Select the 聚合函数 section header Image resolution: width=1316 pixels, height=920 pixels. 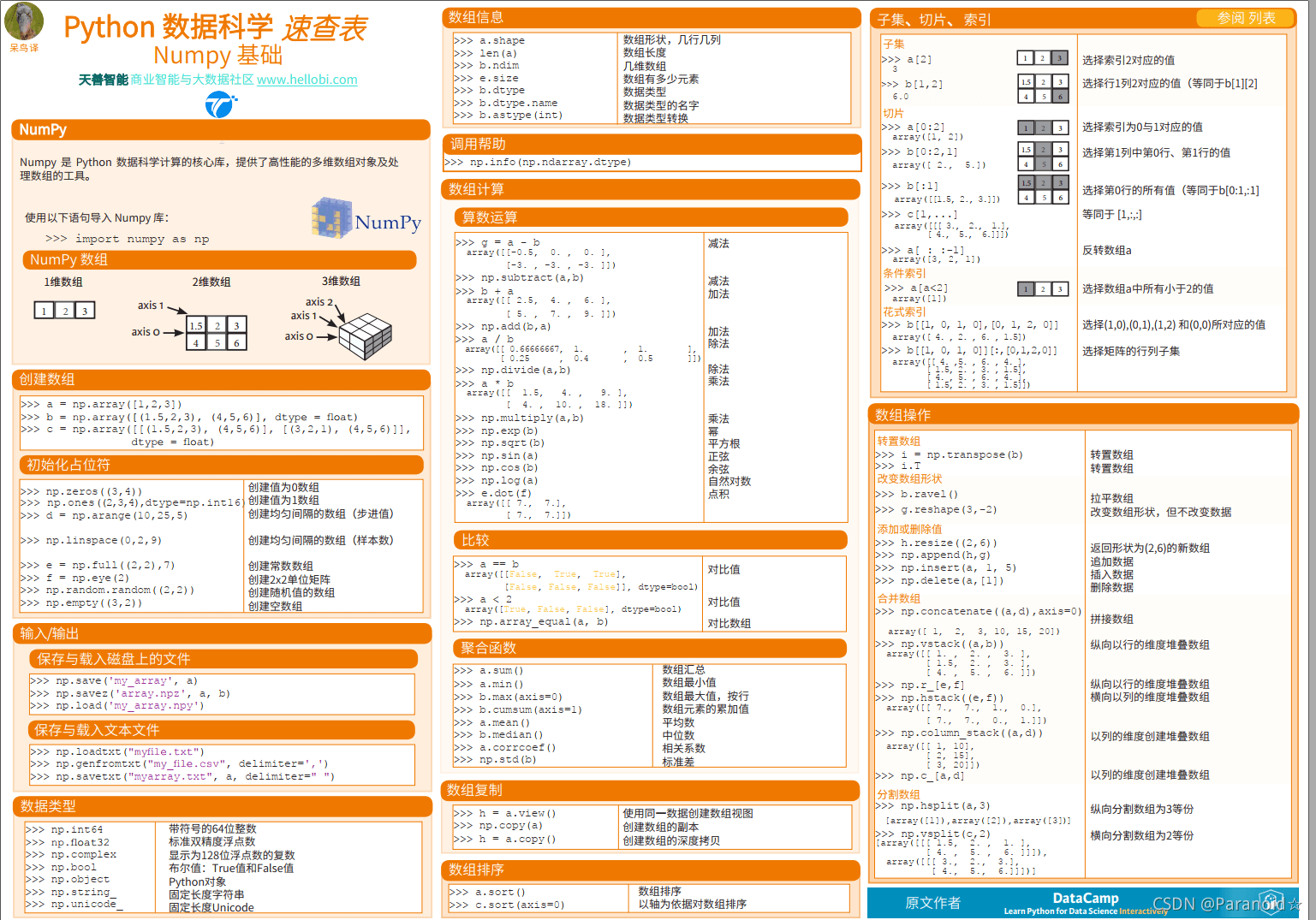tap(651, 648)
